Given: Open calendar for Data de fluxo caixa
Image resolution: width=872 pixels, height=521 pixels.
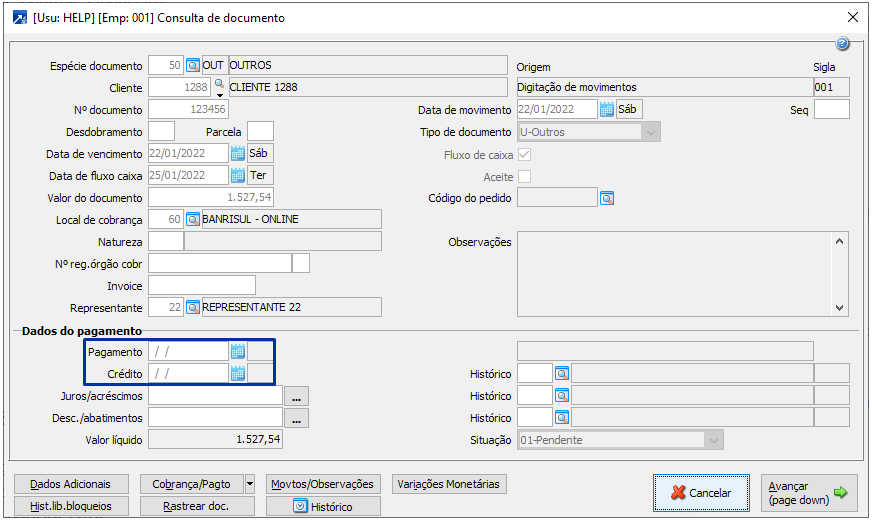Looking at the screenshot, I should [238, 175].
